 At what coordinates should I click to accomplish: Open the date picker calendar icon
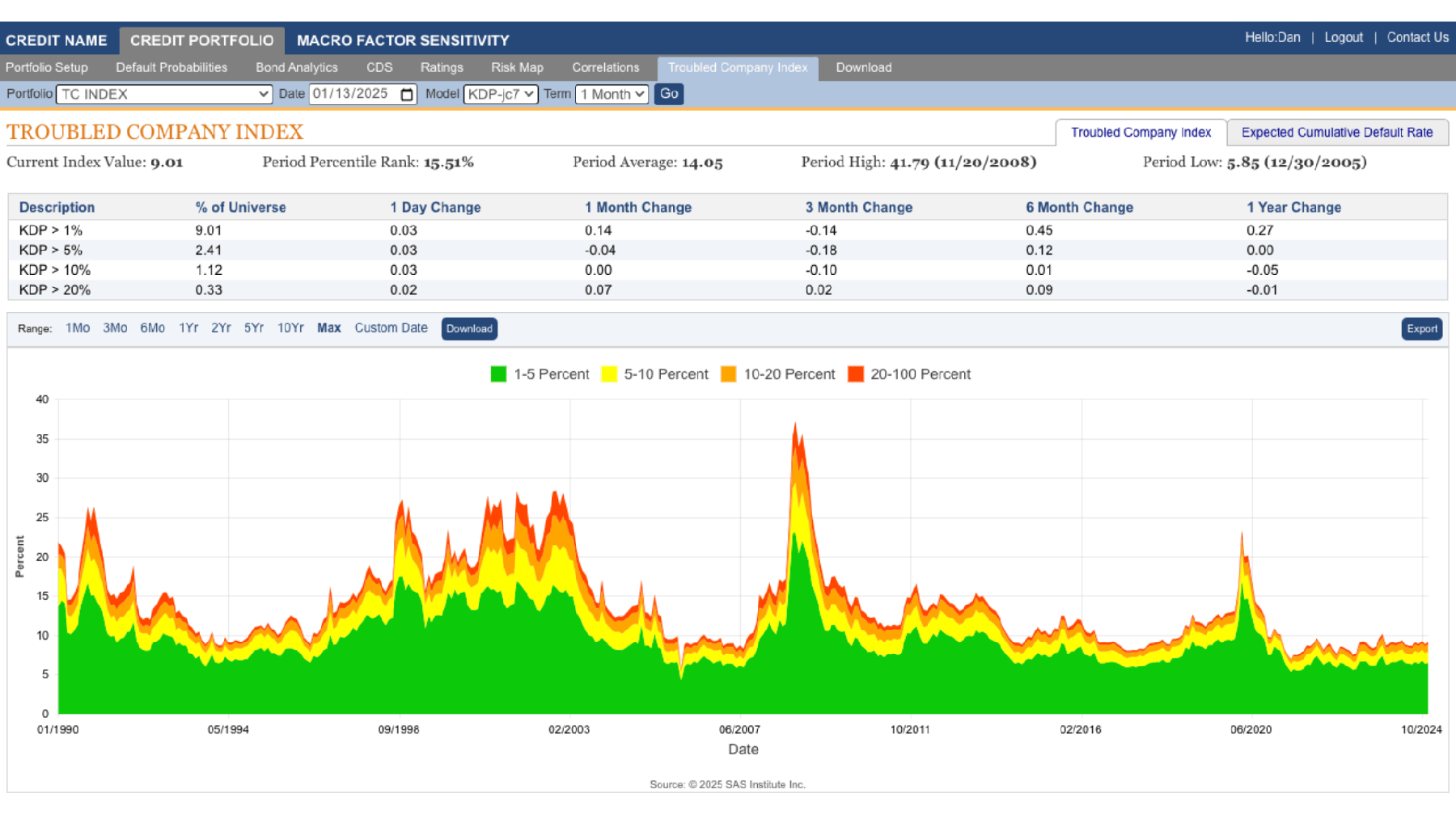(x=406, y=94)
